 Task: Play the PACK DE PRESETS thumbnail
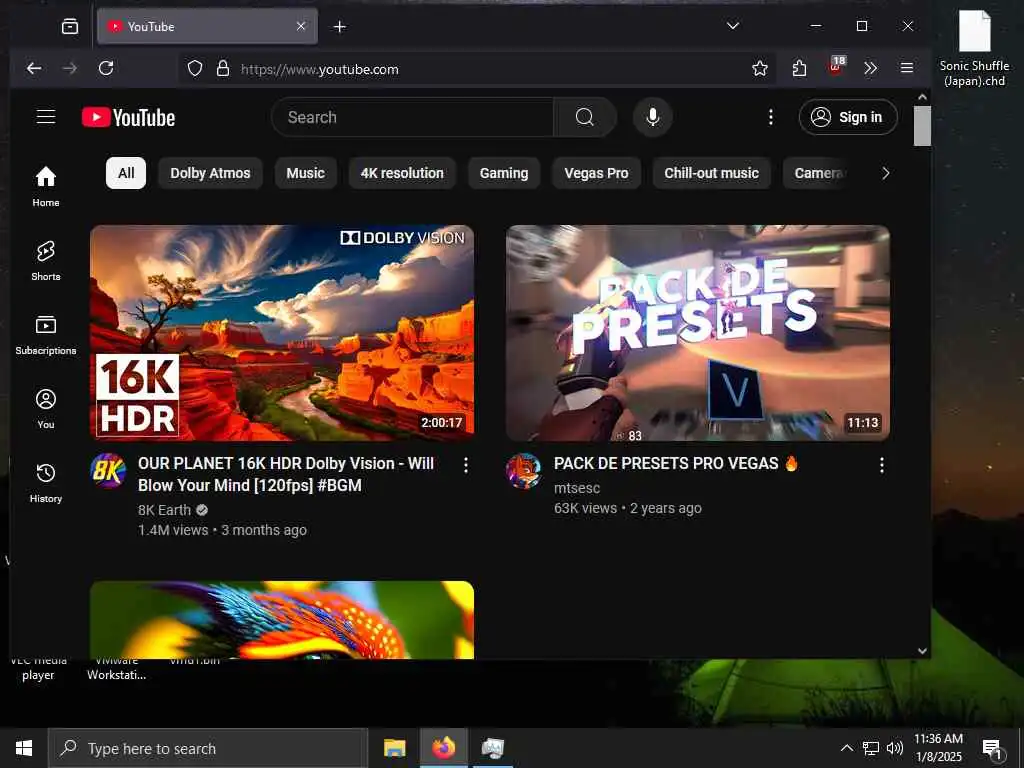coord(697,332)
